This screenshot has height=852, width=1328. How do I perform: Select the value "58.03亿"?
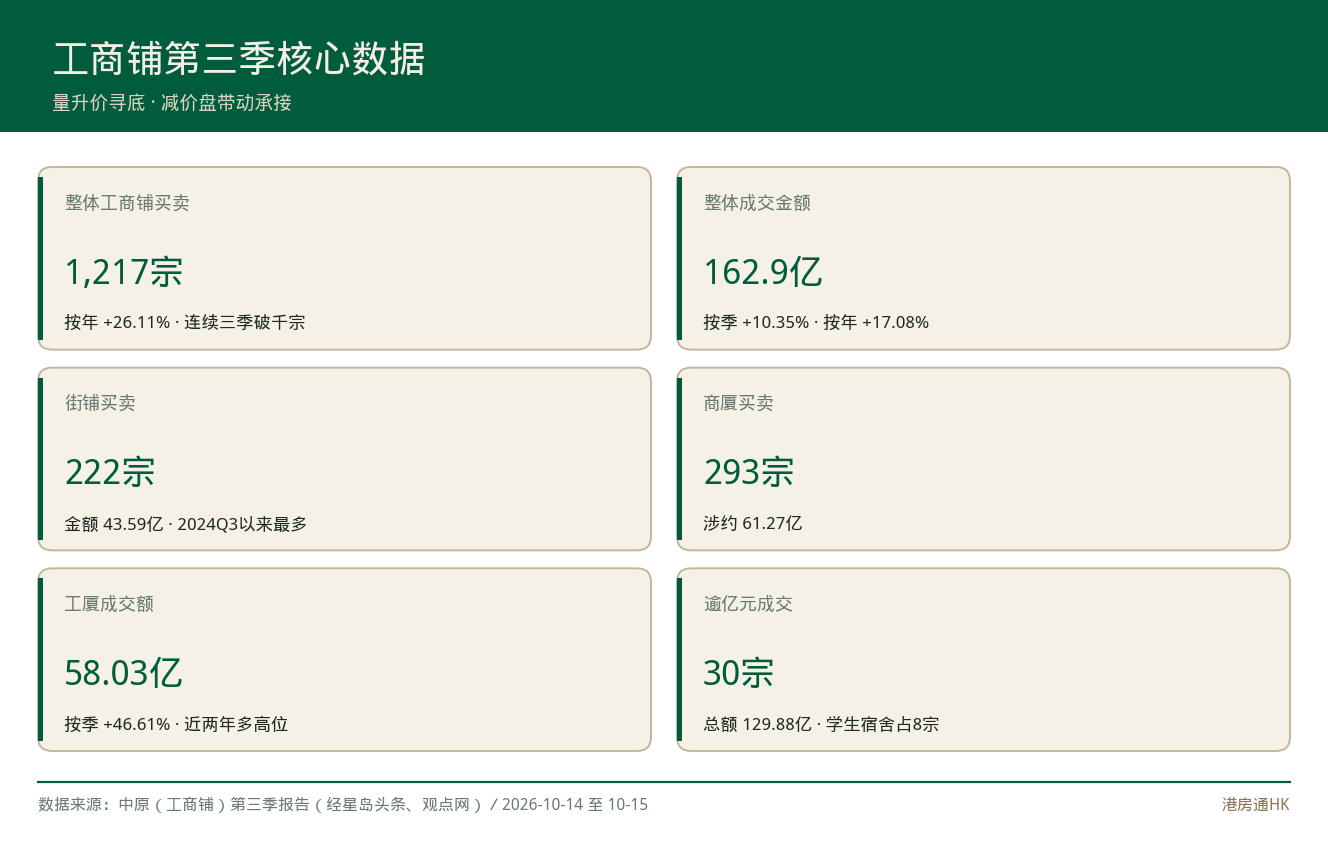click(x=124, y=673)
